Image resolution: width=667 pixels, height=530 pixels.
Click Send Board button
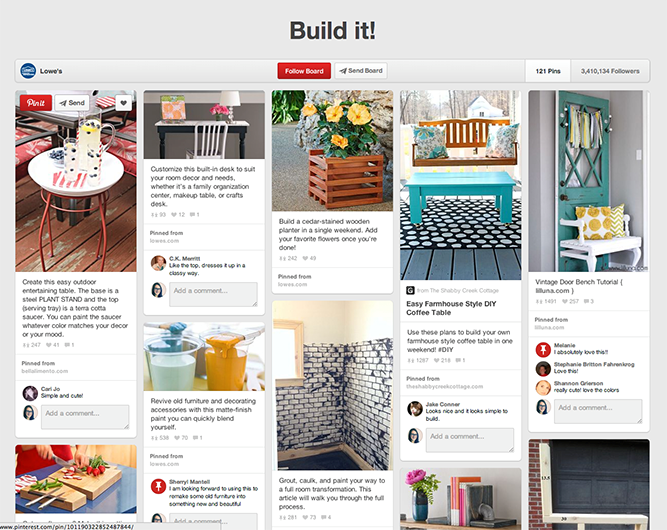[x=361, y=71]
